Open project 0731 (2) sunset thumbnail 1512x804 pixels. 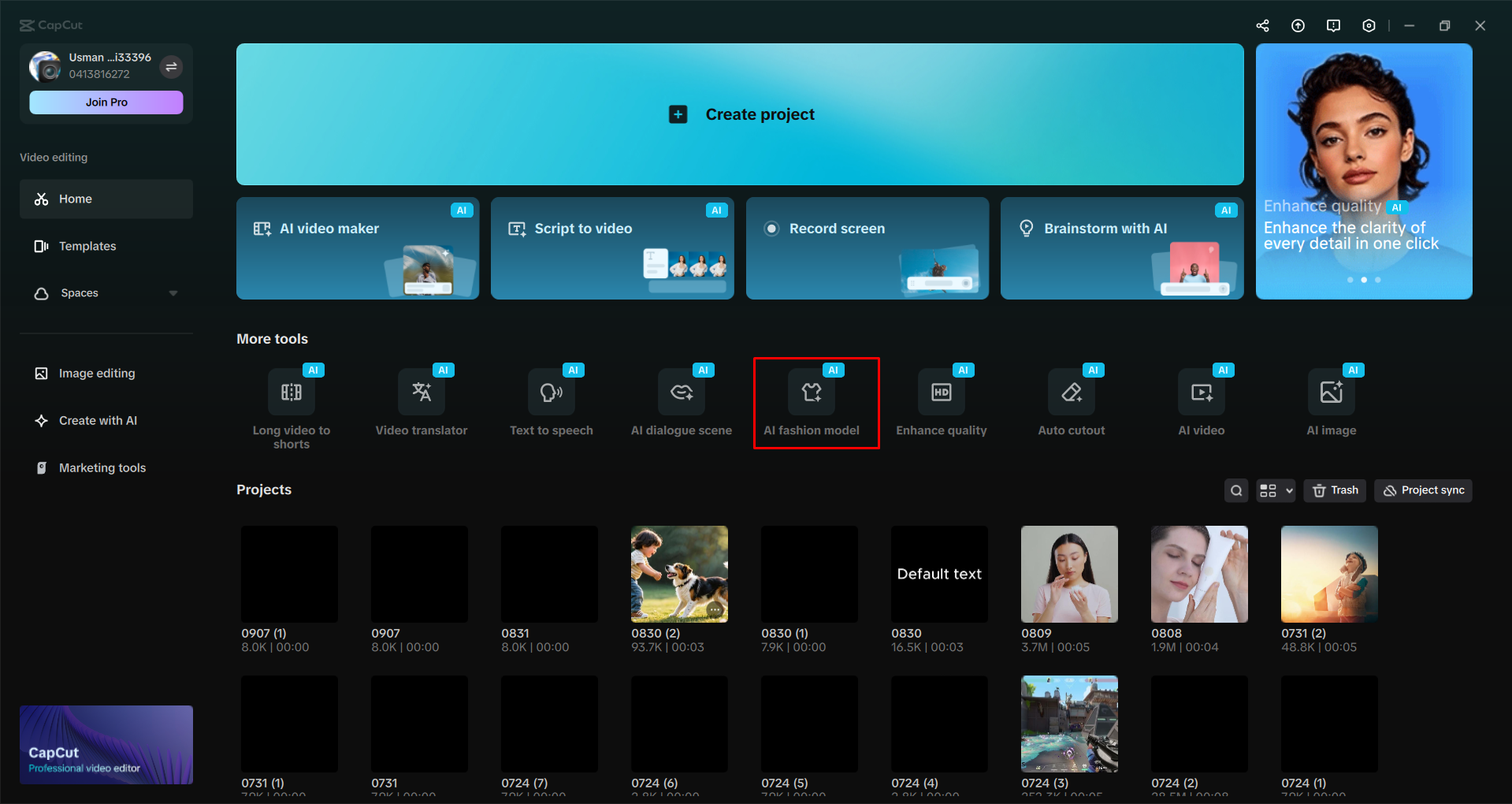[1329, 574]
